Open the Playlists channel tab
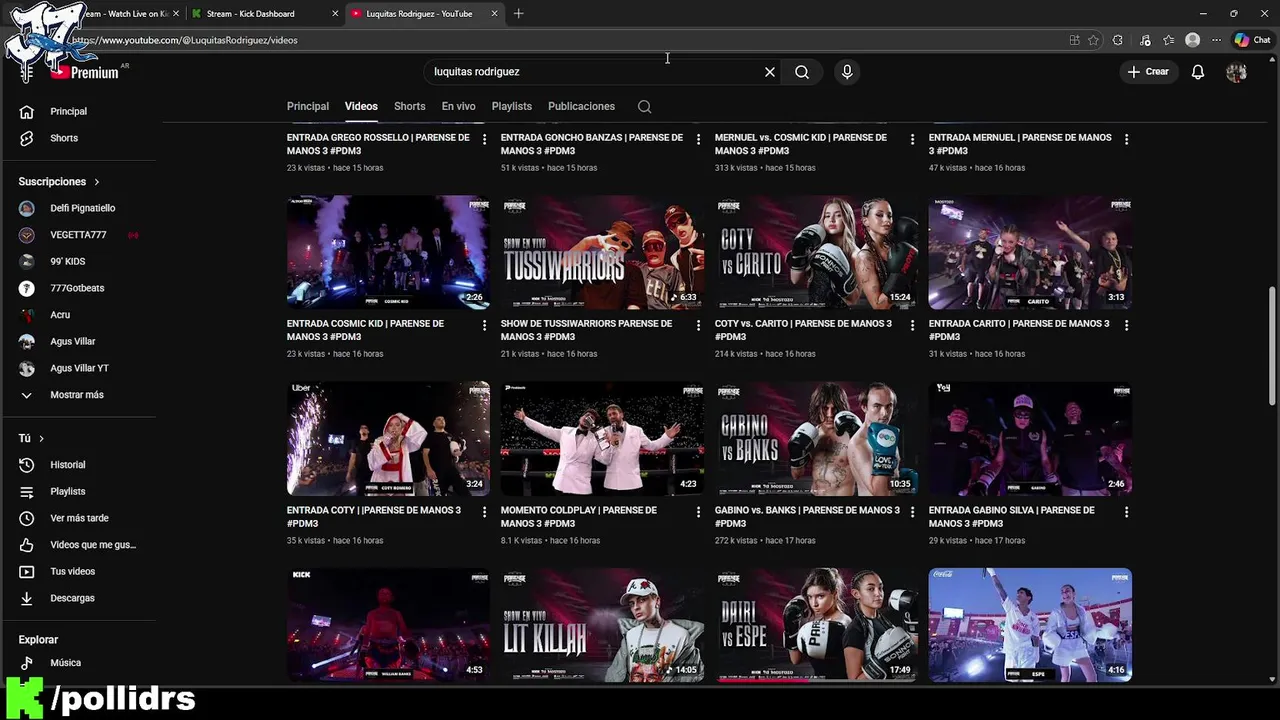This screenshot has height=720, width=1280. [511, 106]
